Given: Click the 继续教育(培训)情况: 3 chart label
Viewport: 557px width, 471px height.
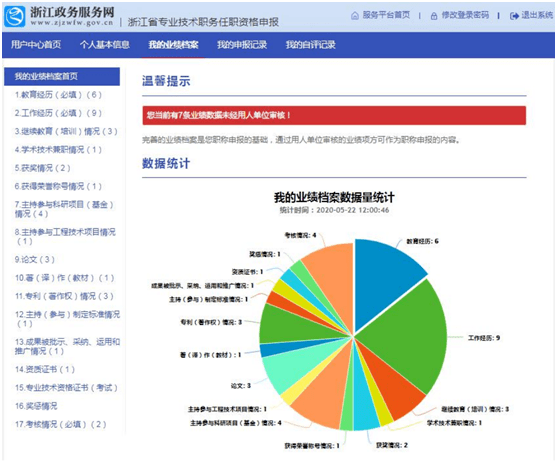Looking at the screenshot, I should click(x=475, y=409).
